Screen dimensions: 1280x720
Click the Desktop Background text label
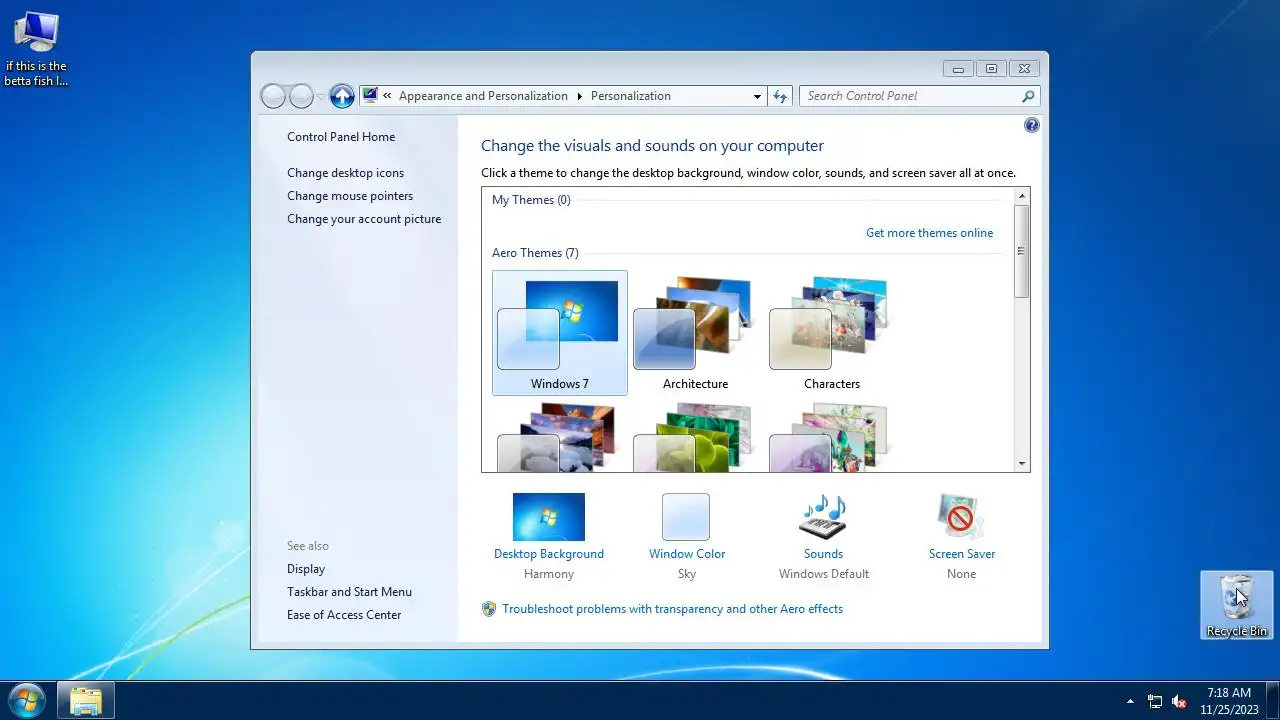tap(549, 554)
